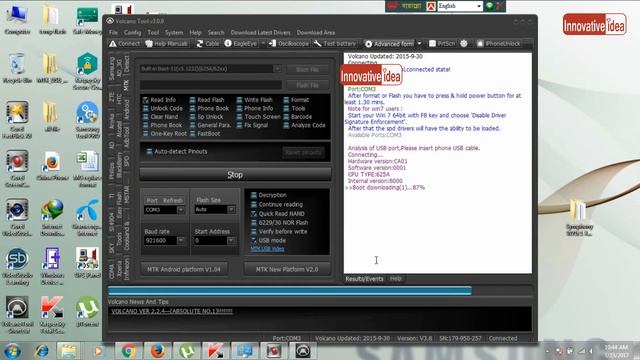This screenshot has height=360, width=640.
Task: Toggle the USB mode checkbox
Action: pyautogui.click(x=253, y=240)
